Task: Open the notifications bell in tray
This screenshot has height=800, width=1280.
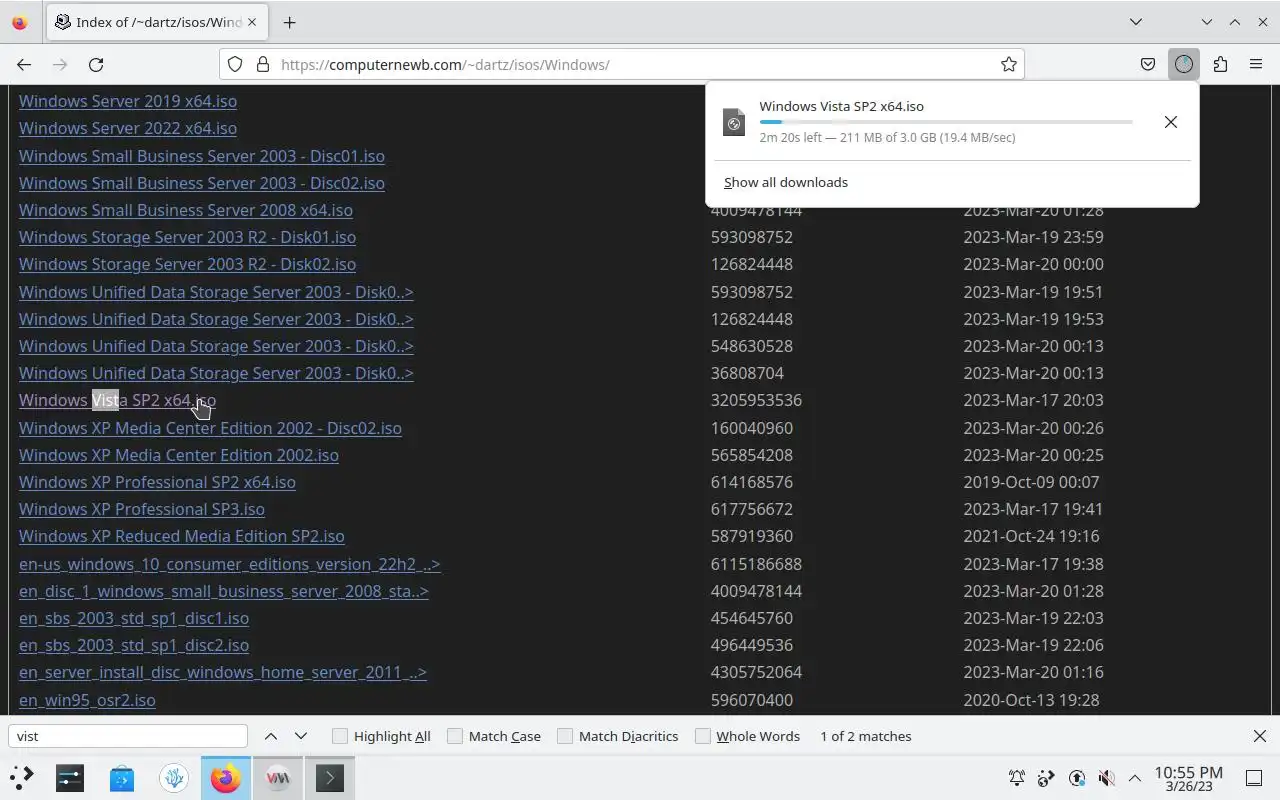Action: (1017, 777)
